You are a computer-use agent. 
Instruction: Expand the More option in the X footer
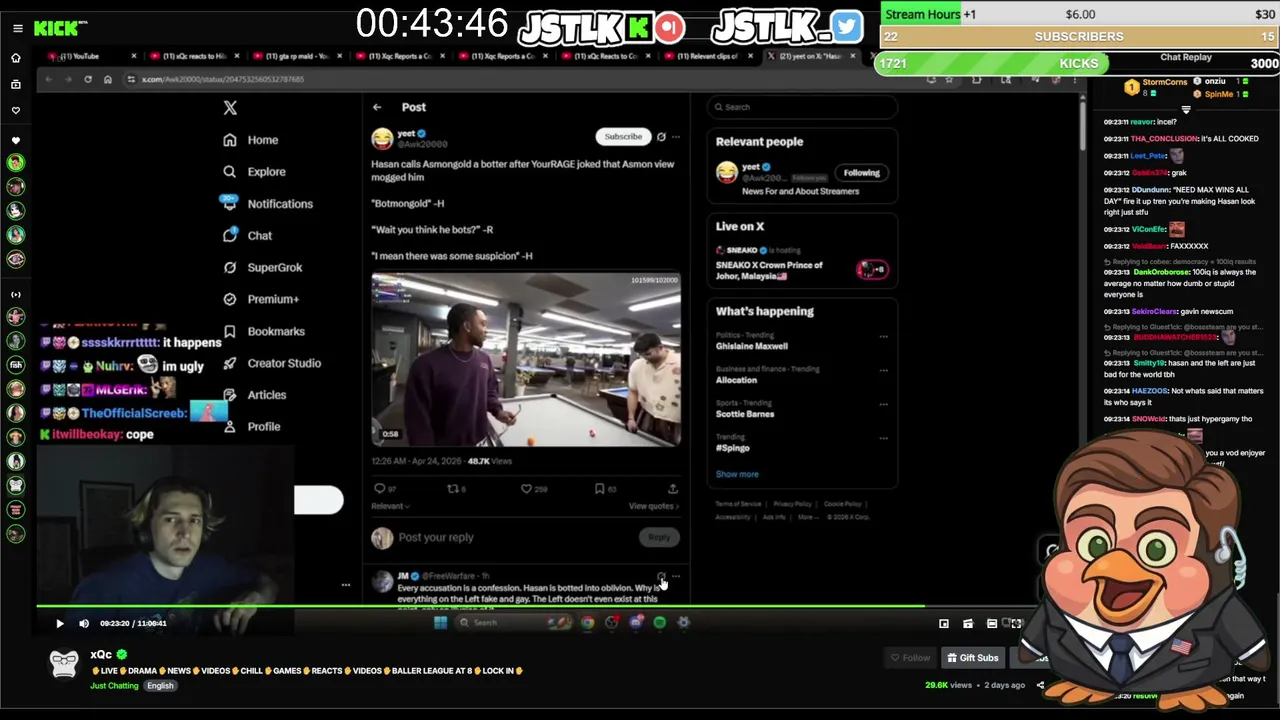coord(808,517)
